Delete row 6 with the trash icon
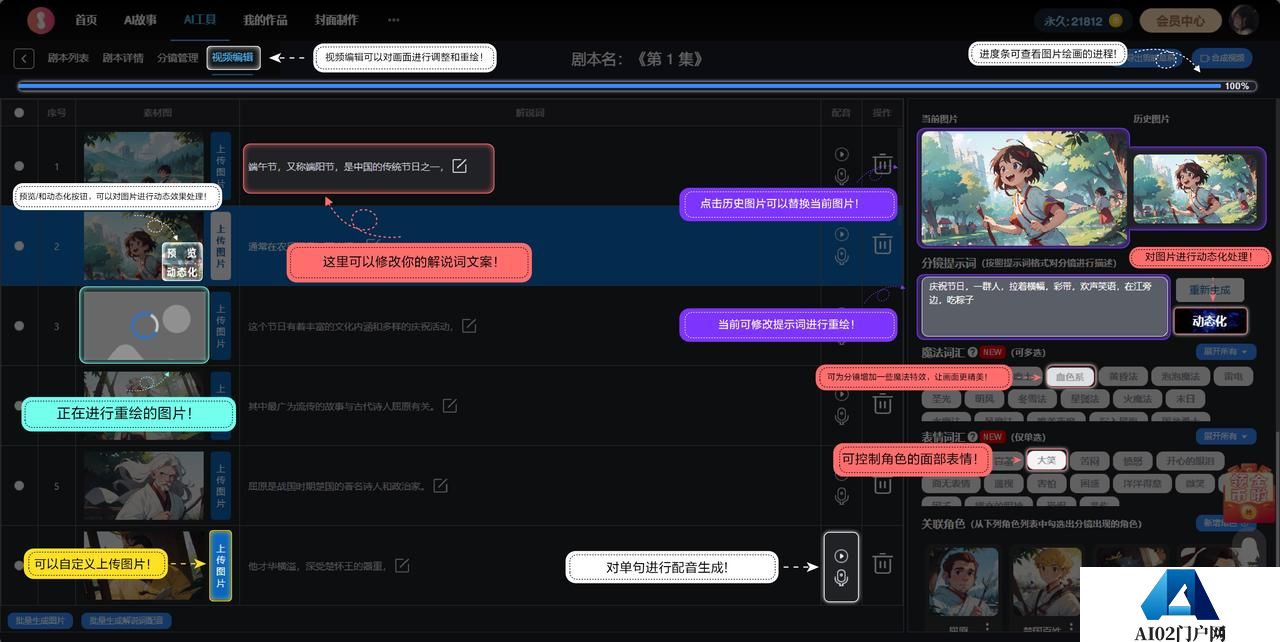This screenshot has width=1280, height=642. (x=882, y=564)
